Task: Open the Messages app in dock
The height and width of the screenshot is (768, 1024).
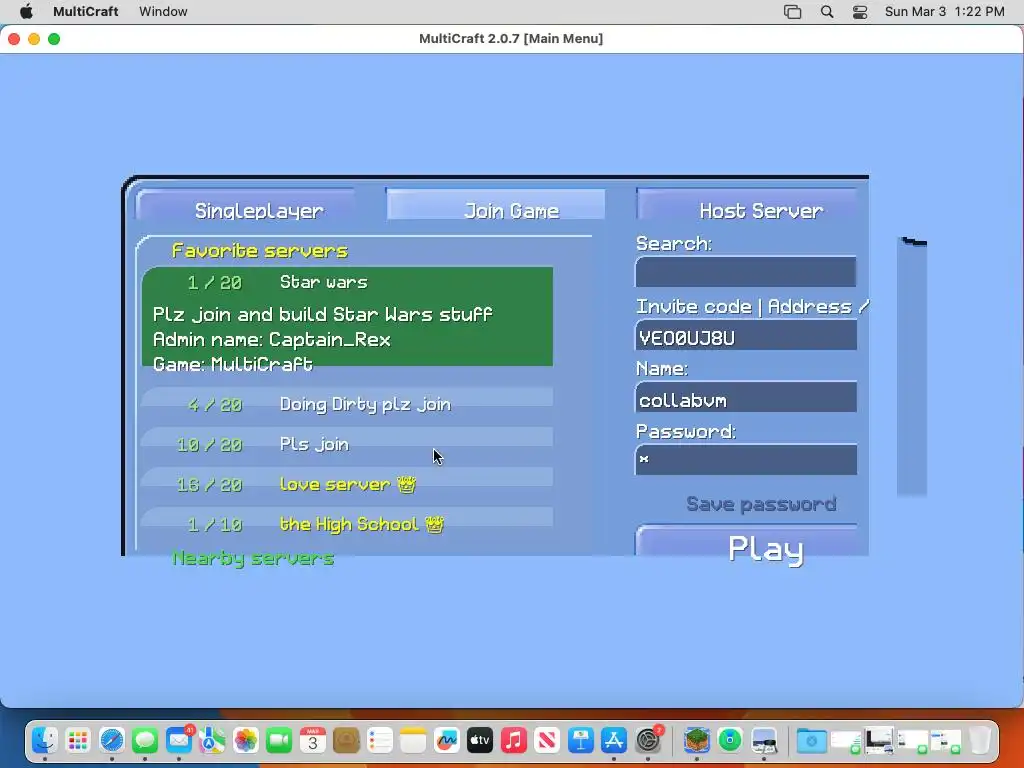Action: [145, 740]
